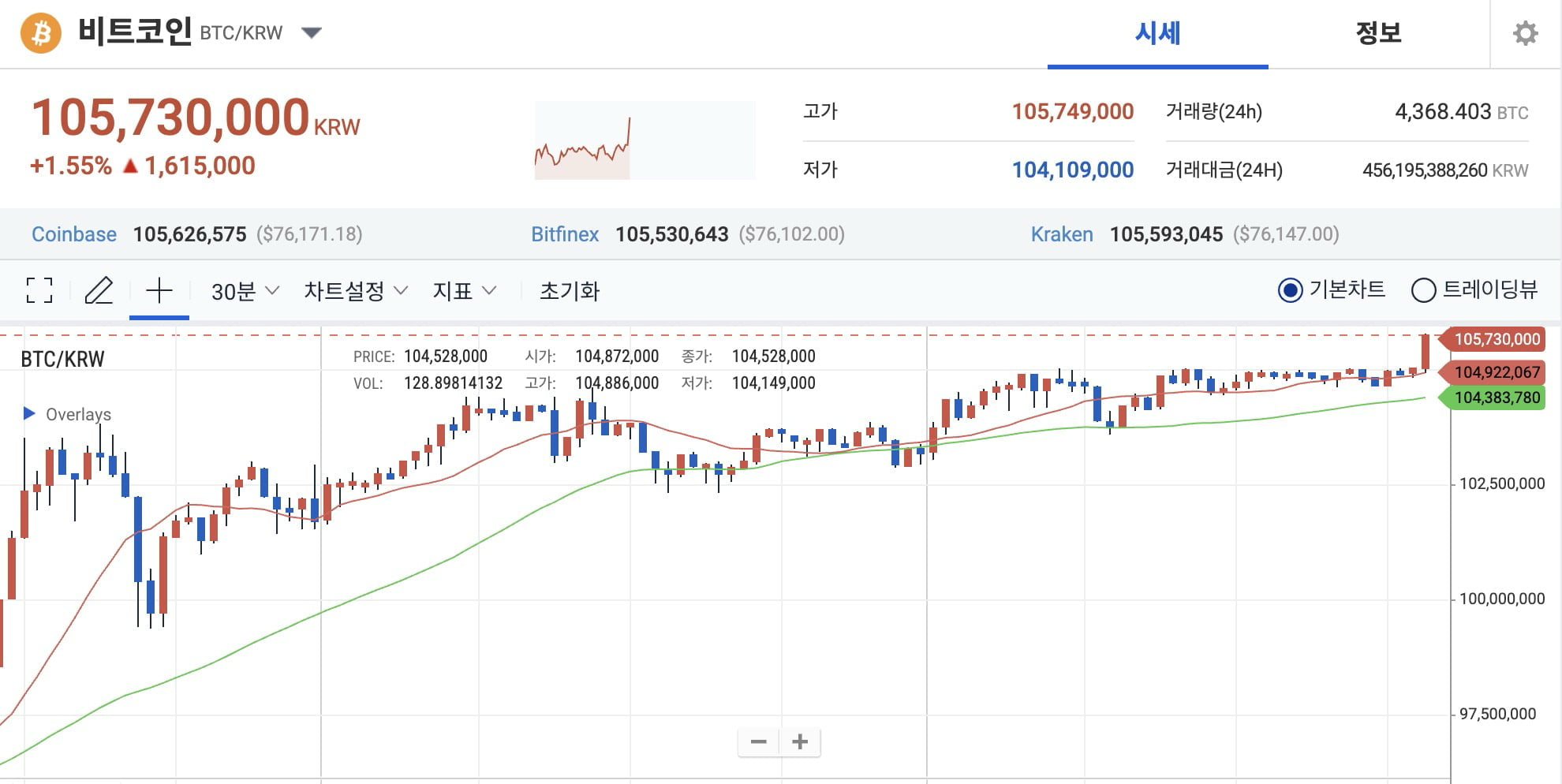Click the 102,500,000 axis label
1562x784 pixels.
pyautogui.click(x=1502, y=483)
